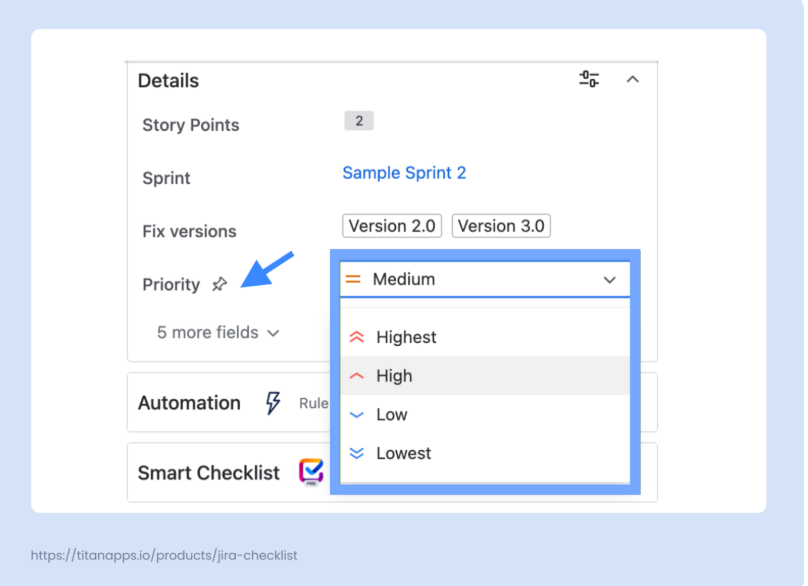The image size is (808, 586).
Task: Open the Sample Sprint 2 link
Action: click(404, 173)
